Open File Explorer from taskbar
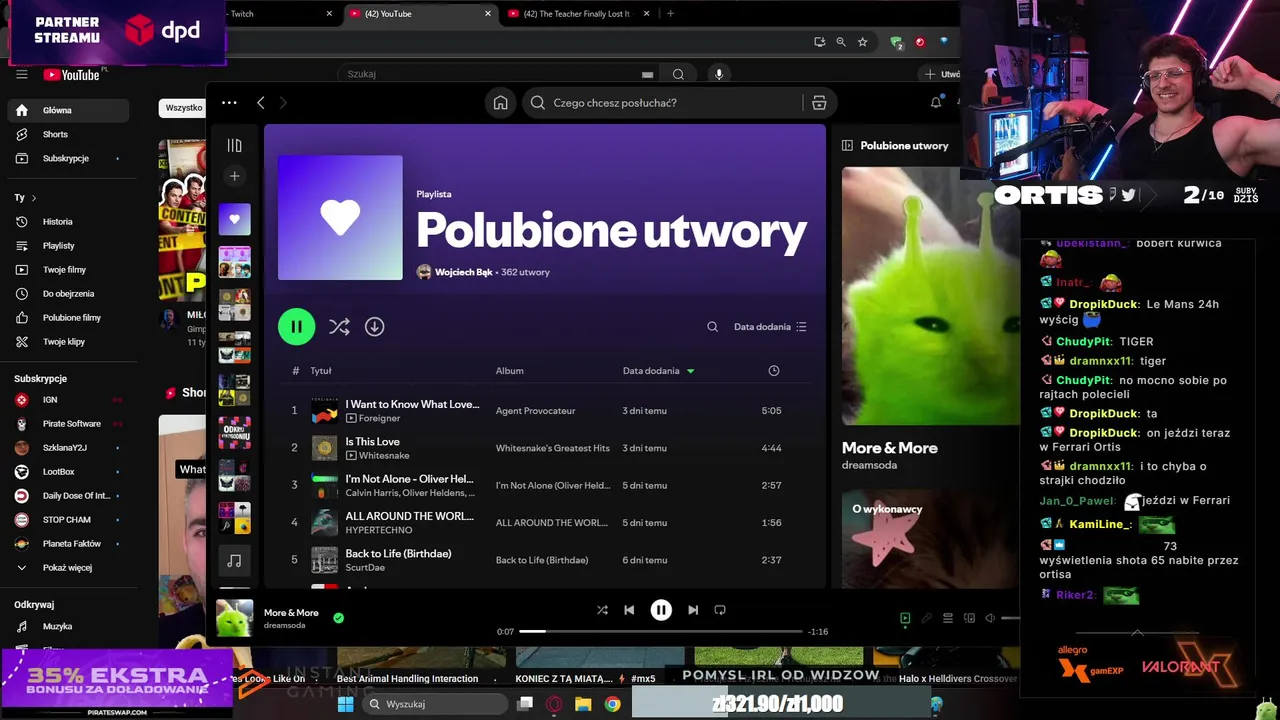The image size is (1280, 720). click(583, 704)
